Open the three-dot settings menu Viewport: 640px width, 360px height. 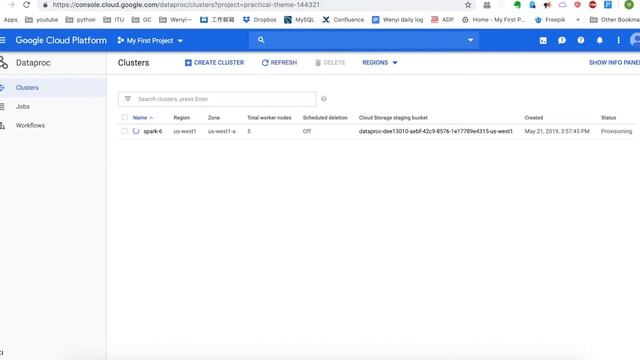tap(618, 40)
